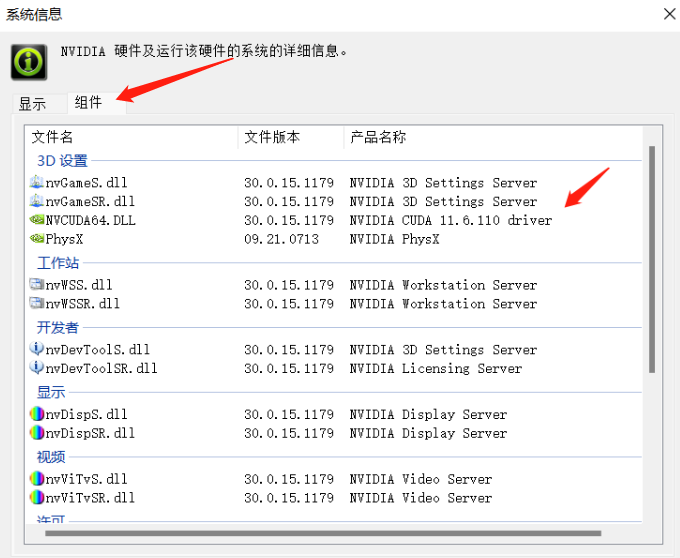This screenshot has height=558, width=680.
Task: Select the nvGameSR.dll file name
Action: point(90,201)
